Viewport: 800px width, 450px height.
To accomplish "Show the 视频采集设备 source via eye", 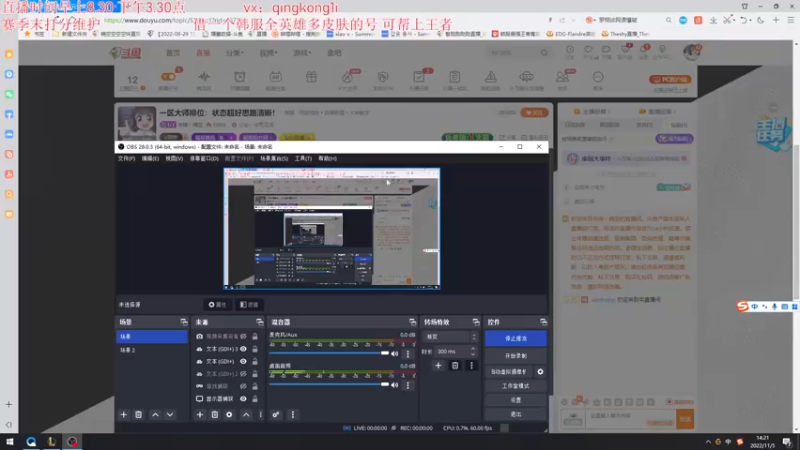I will tap(243, 337).
